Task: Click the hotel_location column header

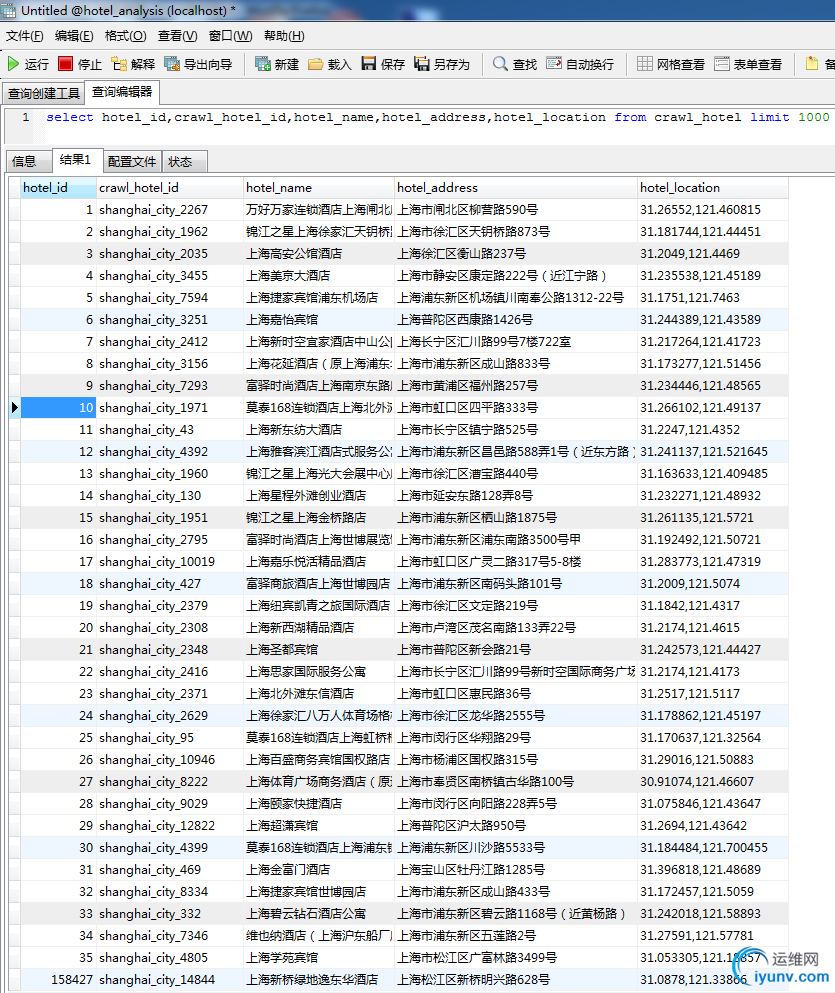Action: coord(712,187)
